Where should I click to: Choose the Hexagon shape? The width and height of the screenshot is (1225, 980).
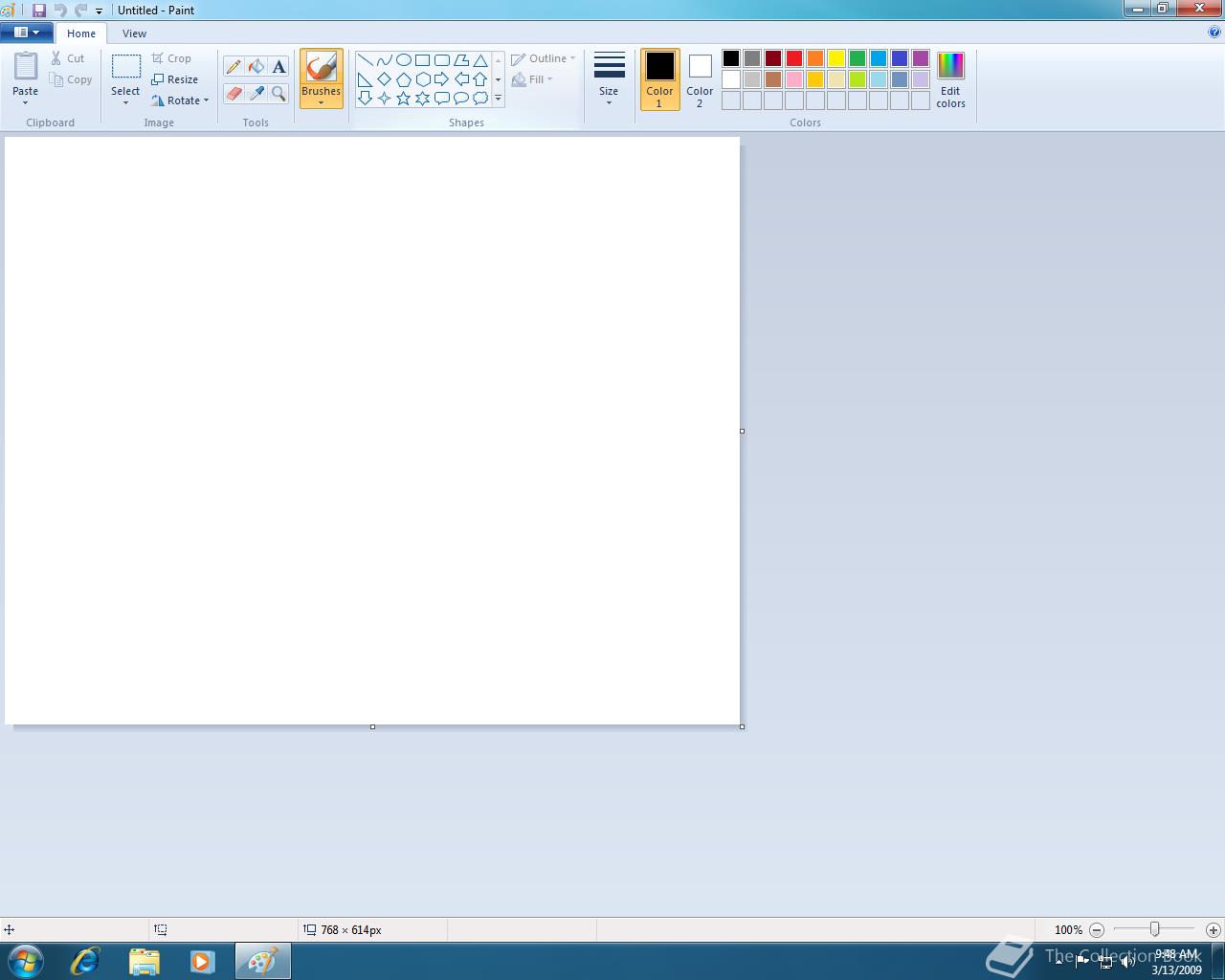tap(422, 79)
